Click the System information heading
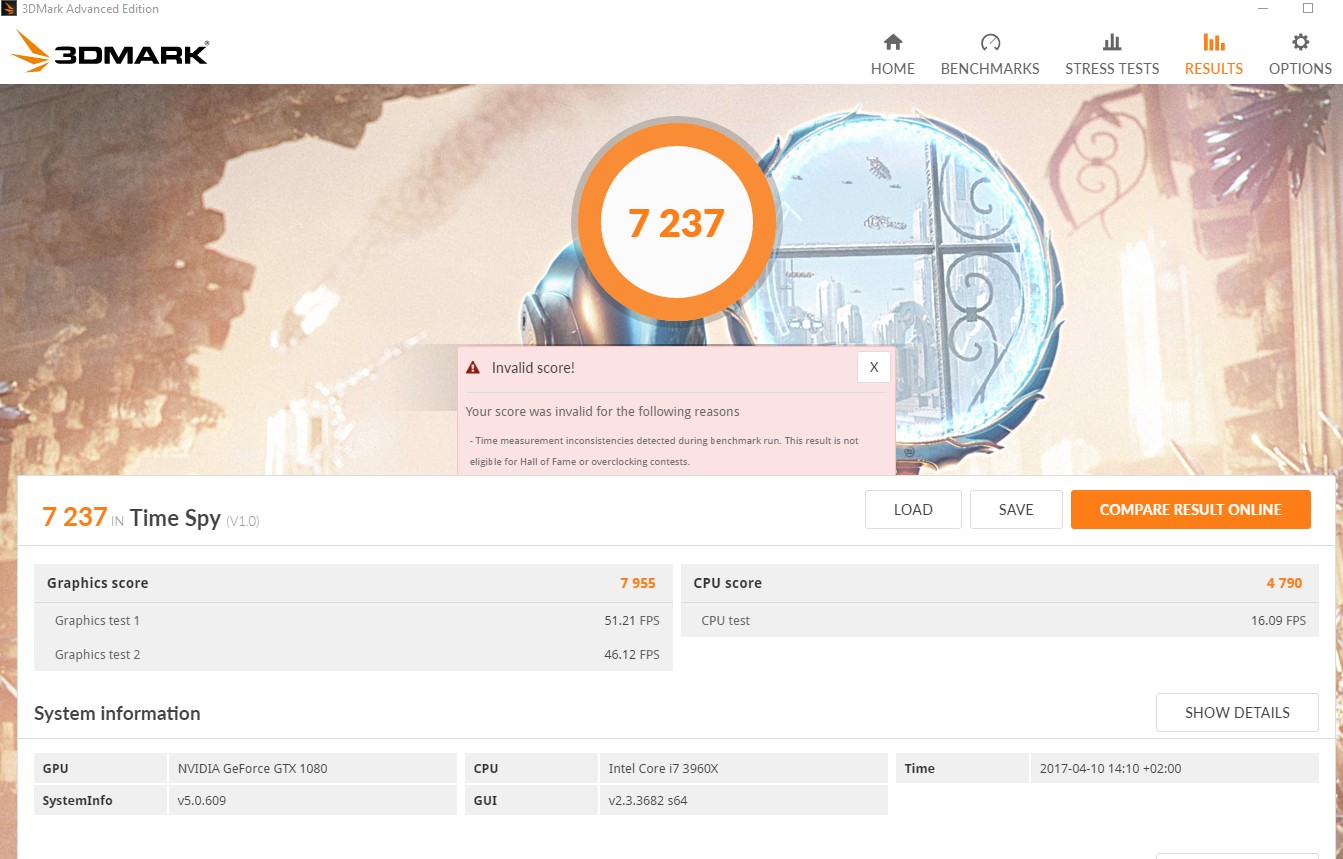Image resolution: width=1343 pixels, height=859 pixels. pyautogui.click(x=117, y=713)
